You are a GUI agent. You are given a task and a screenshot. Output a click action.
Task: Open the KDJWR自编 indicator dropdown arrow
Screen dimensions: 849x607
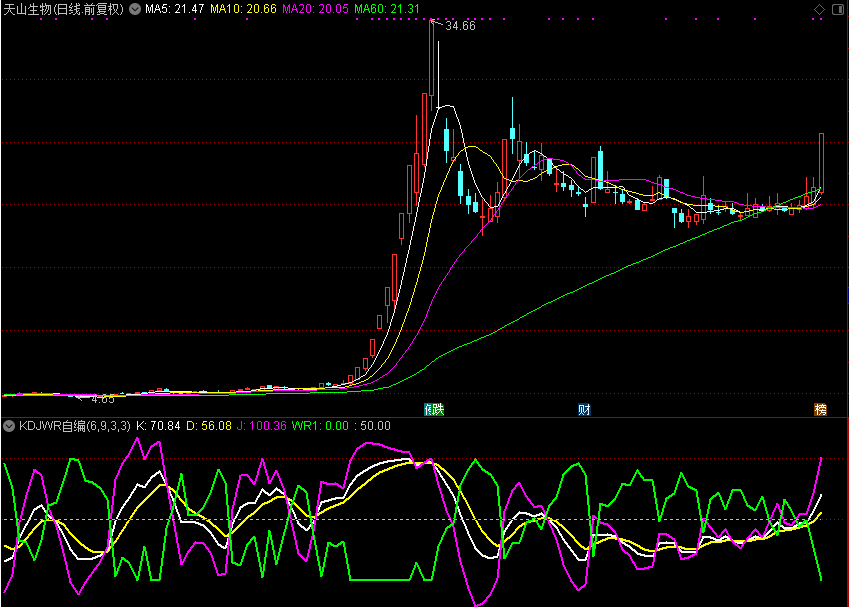9,426
